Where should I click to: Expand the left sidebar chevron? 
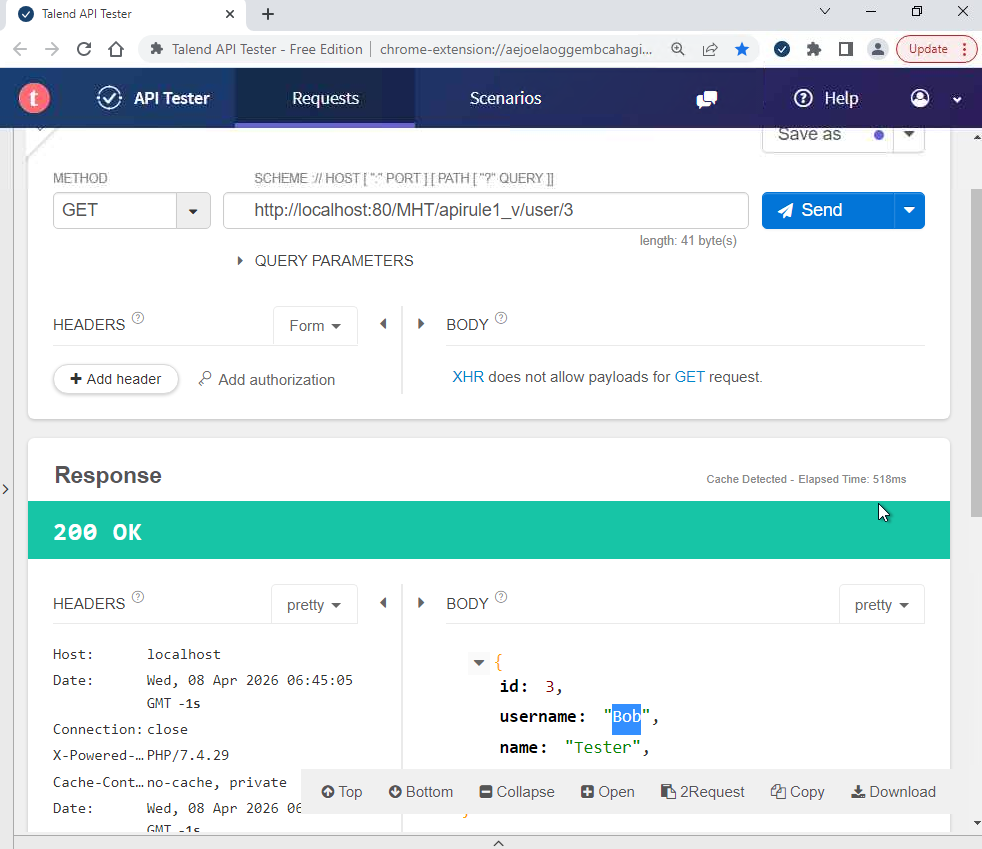6,489
